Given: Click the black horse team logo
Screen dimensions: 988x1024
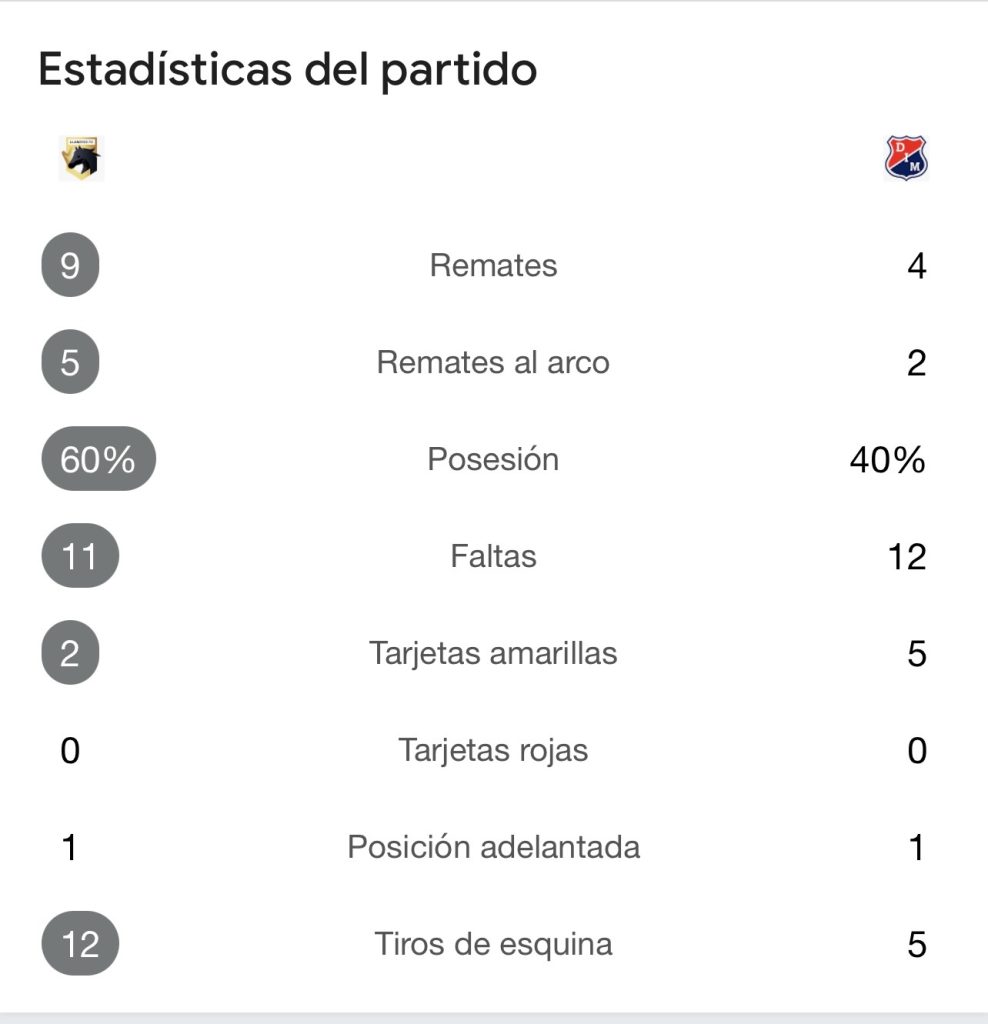Looking at the screenshot, I should (81, 159).
